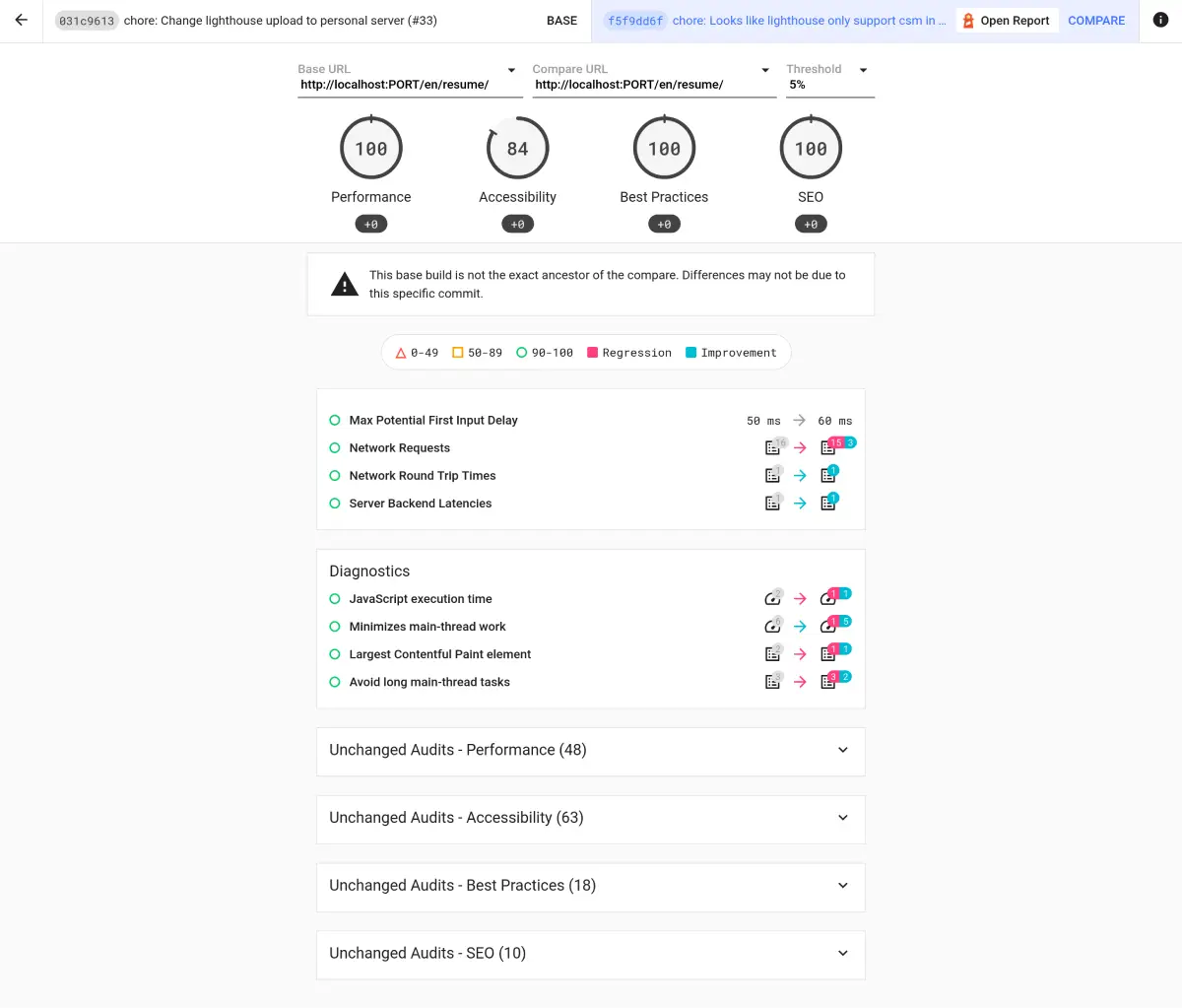The height and width of the screenshot is (1008, 1182).
Task: Expand Unchanged Audits - SEO section
Action: click(590, 954)
